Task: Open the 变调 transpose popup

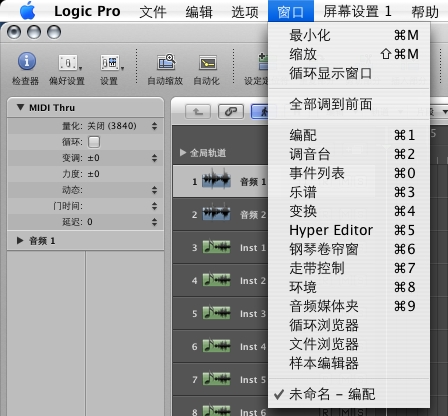Action: click(x=154, y=158)
